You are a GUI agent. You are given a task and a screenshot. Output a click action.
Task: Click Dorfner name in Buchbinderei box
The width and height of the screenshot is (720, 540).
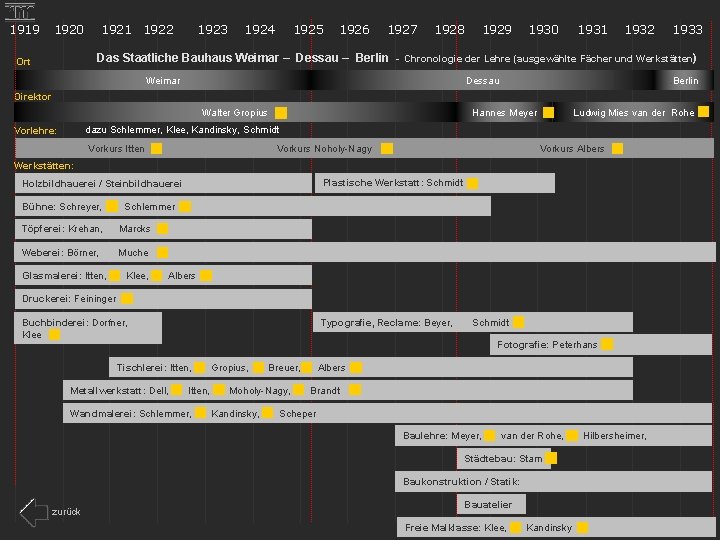click(110, 323)
